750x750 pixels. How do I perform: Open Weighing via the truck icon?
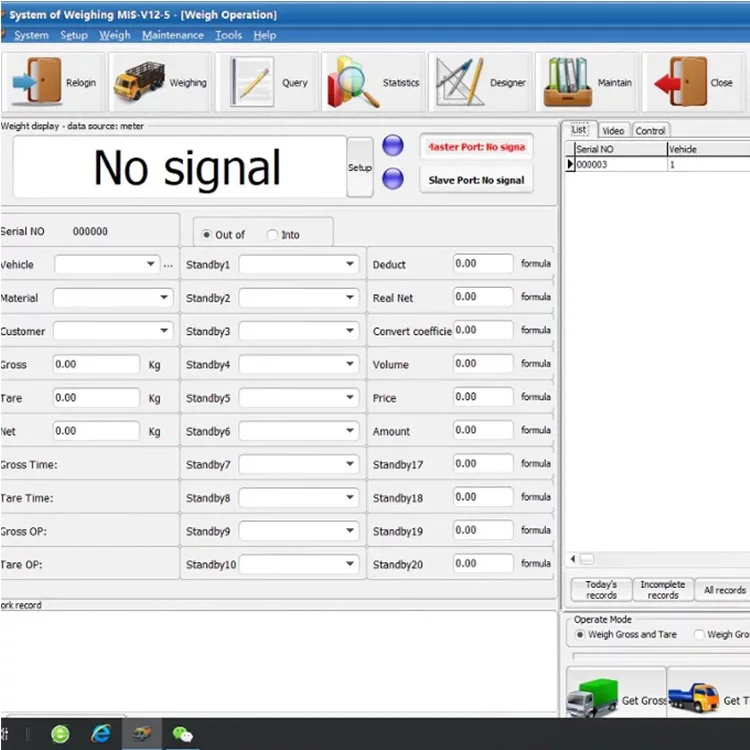click(x=139, y=82)
